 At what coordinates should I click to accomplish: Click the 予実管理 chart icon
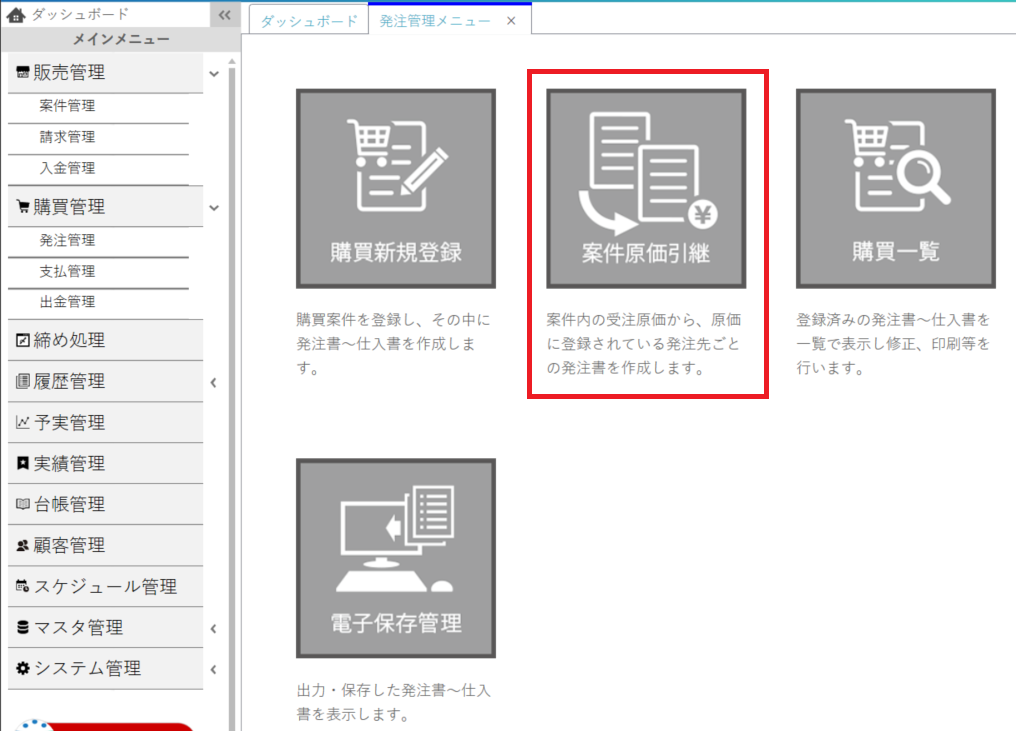[x=23, y=423]
